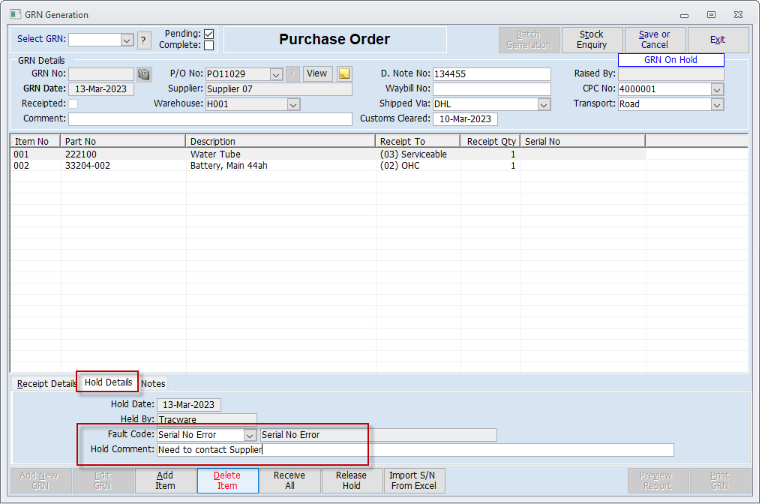Click the GRN On Hold status box
760x504 pixels.
click(x=671, y=60)
